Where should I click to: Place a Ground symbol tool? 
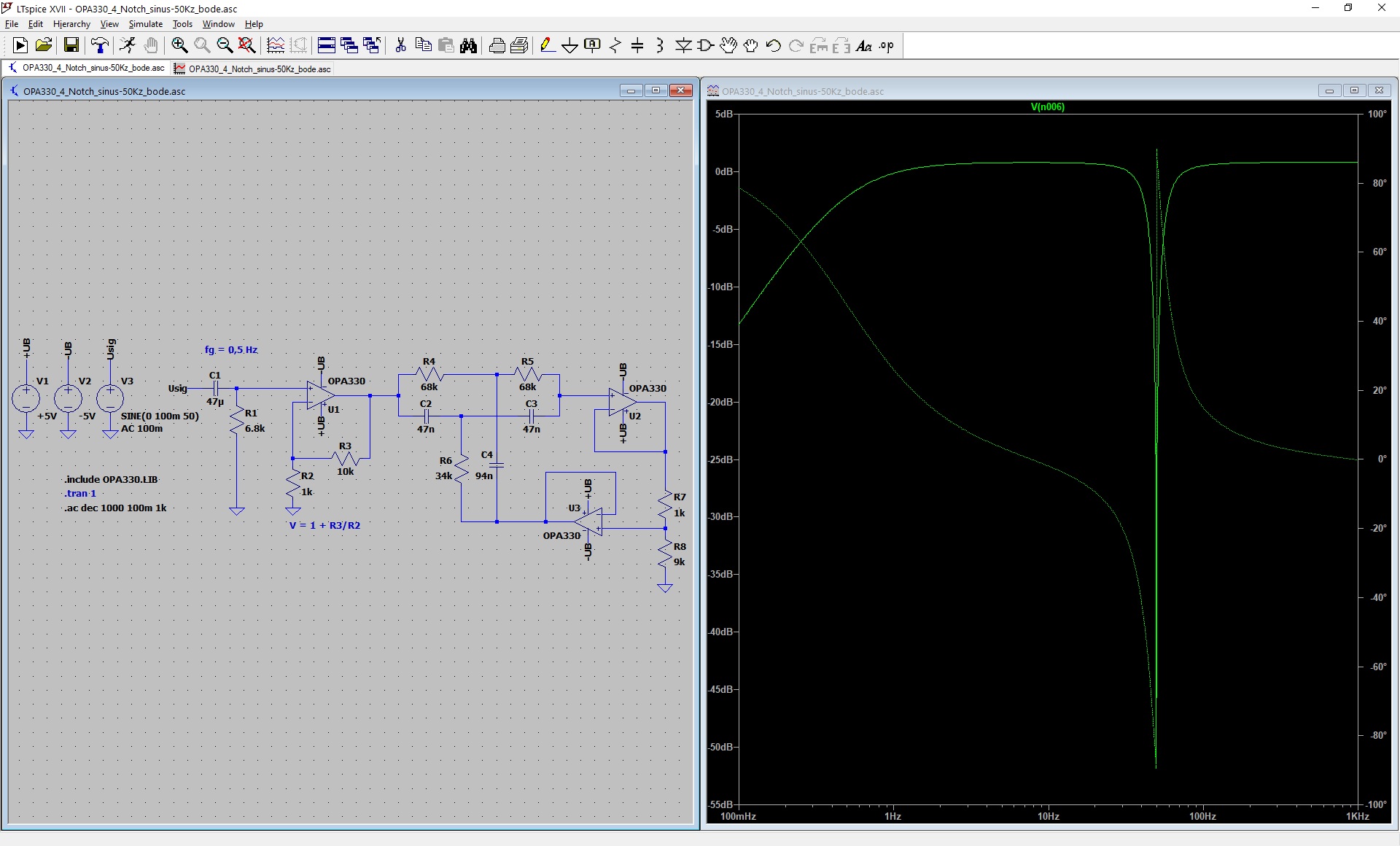coord(569,46)
